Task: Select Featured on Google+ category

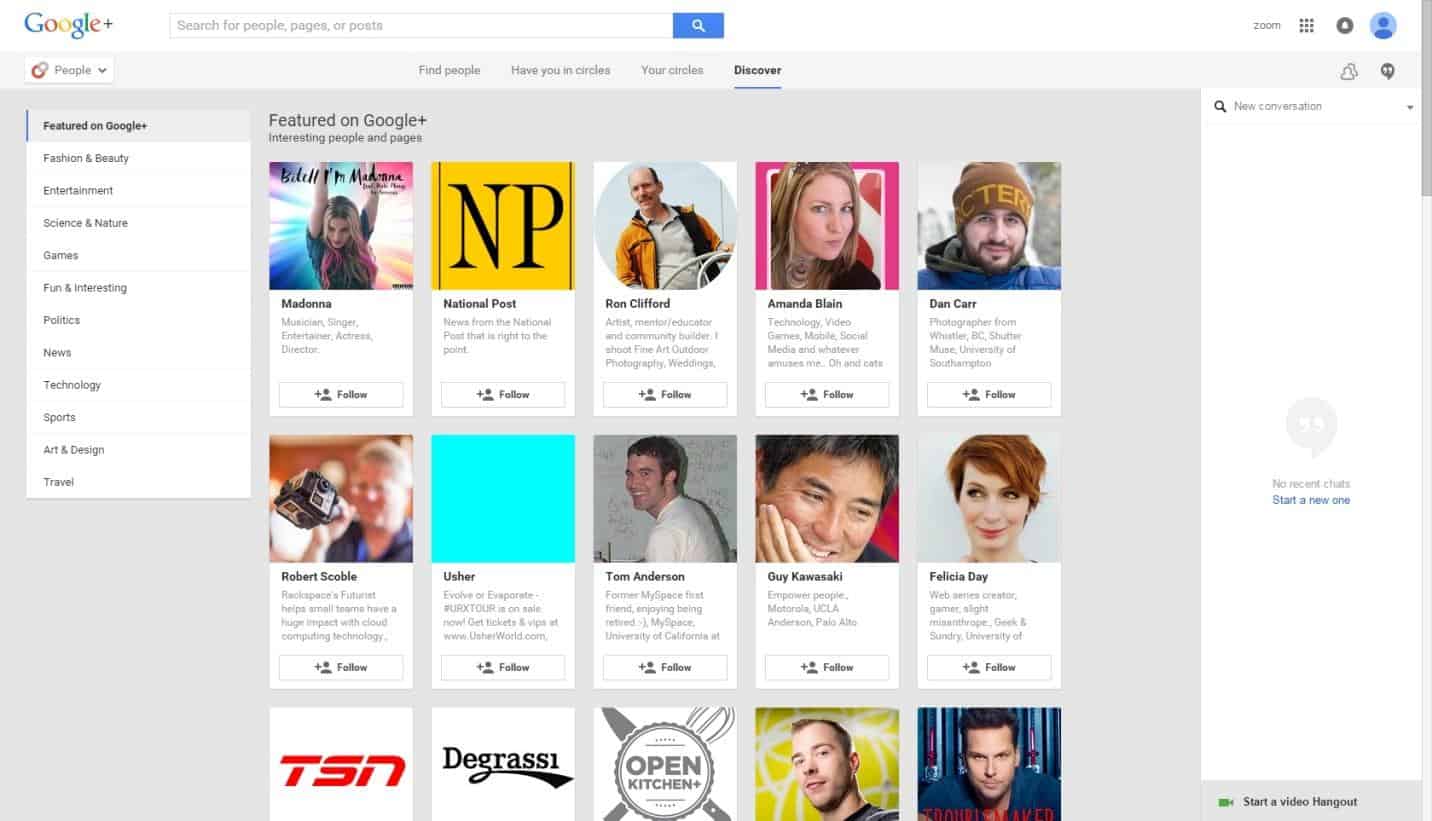Action: [138, 126]
